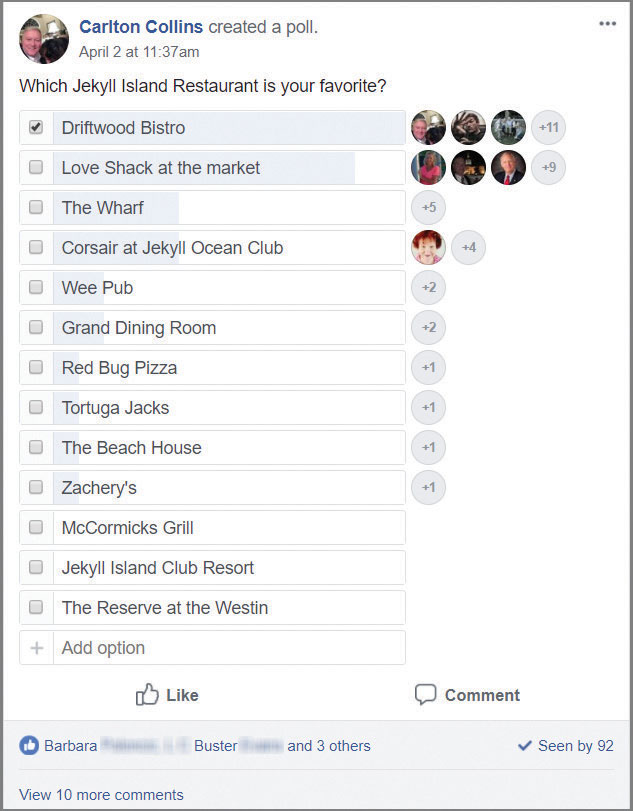Click the plus icon beside Add option
This screenshot has width=633, height=811.
[x=37, y=648]
